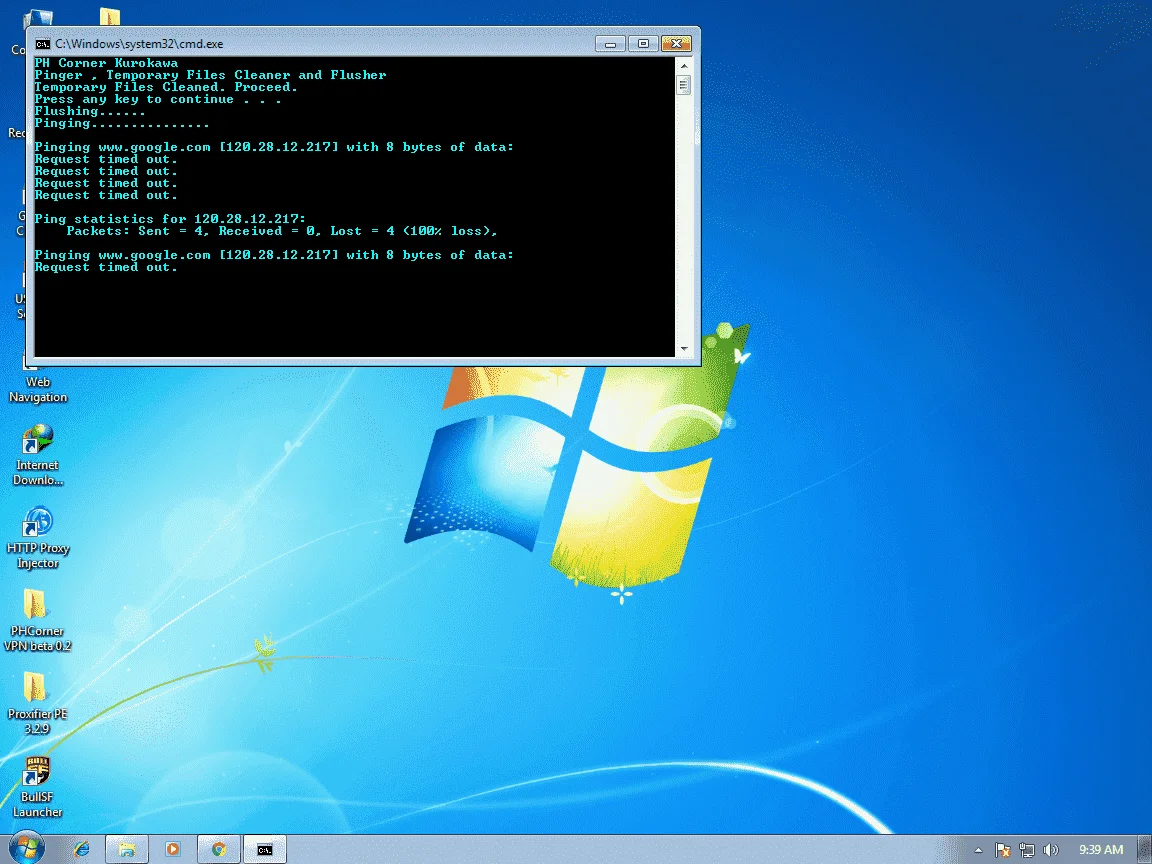Screen dimensions: 1152x864
Task: Click the Show desktop button at taskbar end
Action: coord(1146,849)
